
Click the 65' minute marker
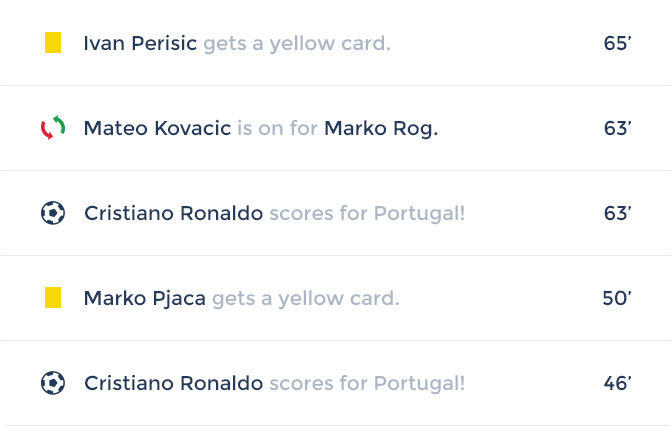click(x=617, y=43)
